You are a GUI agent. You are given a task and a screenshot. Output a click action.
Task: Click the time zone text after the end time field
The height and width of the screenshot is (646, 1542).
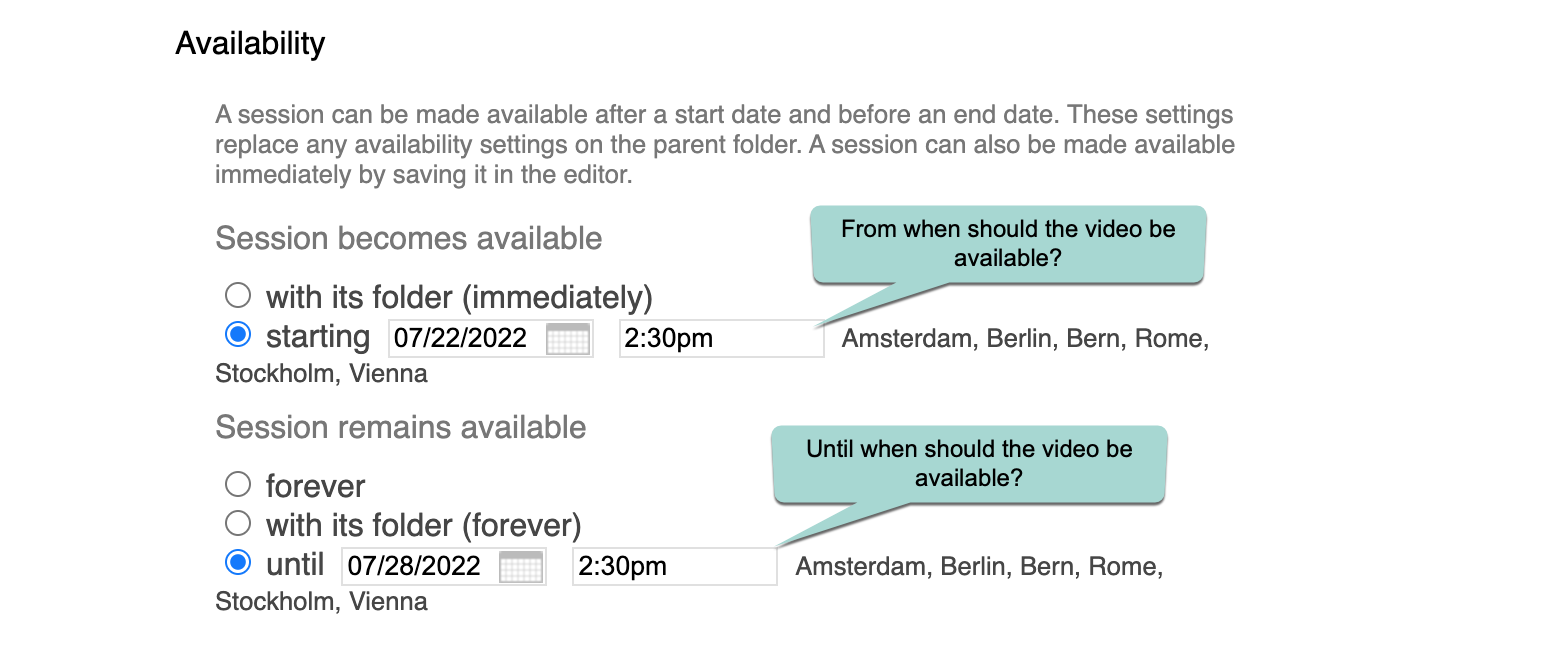(689, 584)
